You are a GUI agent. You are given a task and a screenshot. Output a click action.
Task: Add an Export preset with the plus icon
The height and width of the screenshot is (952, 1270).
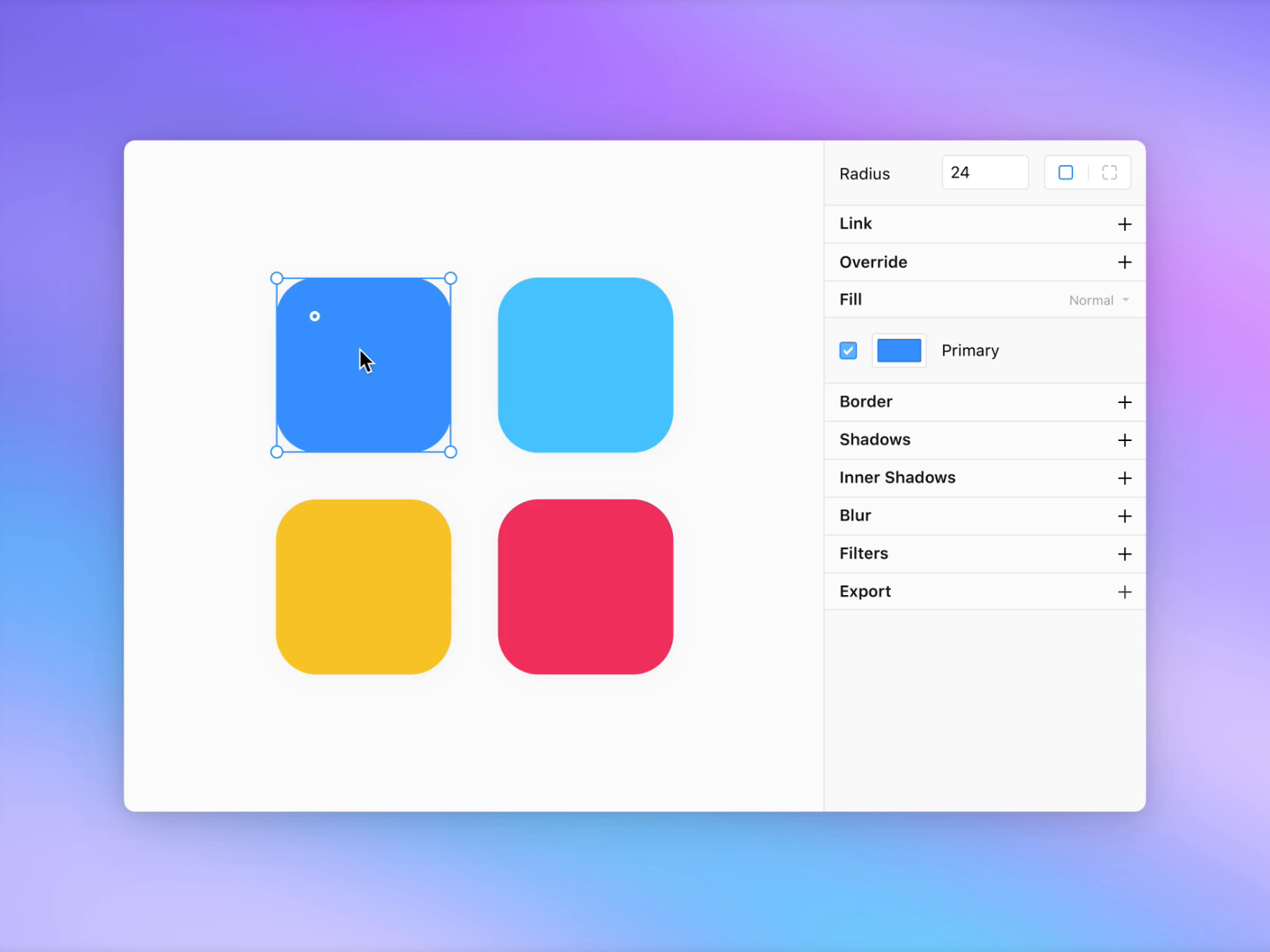click(1125, 592)
